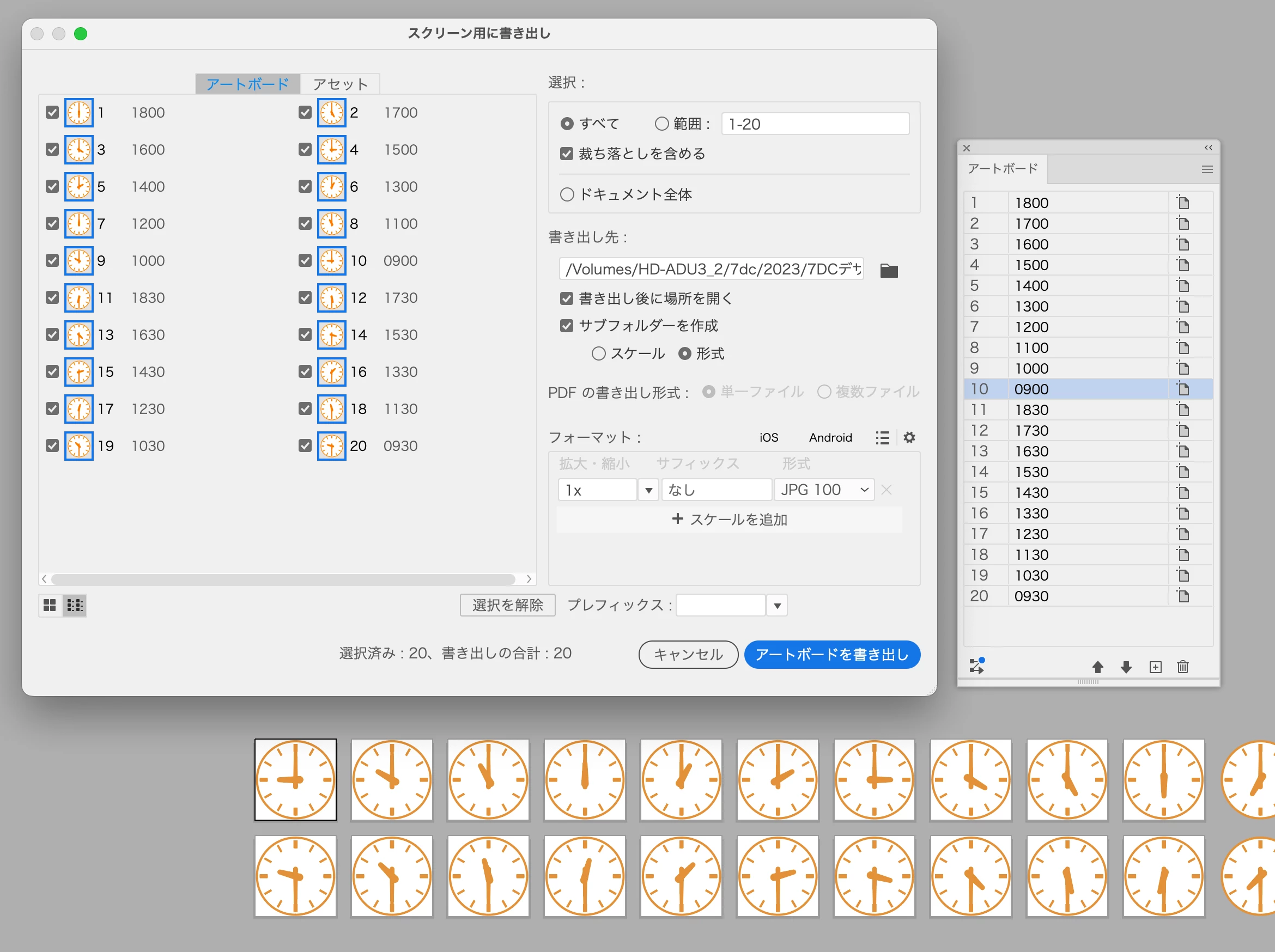The width and height of the screenshot is (1275, 952).
Task: Move artboard up with up arrow
Action: coord(1097,667)
